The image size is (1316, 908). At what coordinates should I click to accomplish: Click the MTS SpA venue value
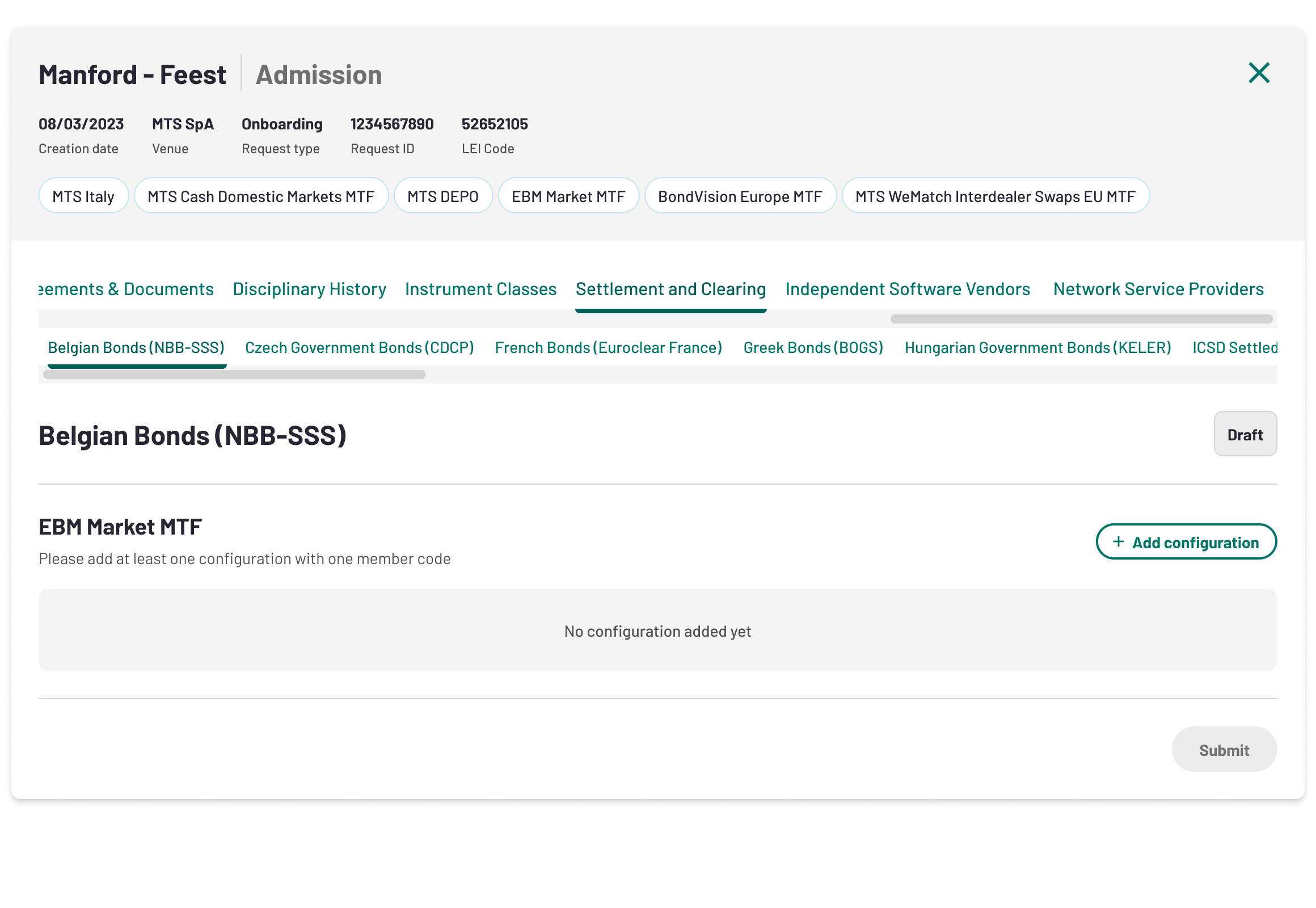pyautogui.click(x=183, y=124)
